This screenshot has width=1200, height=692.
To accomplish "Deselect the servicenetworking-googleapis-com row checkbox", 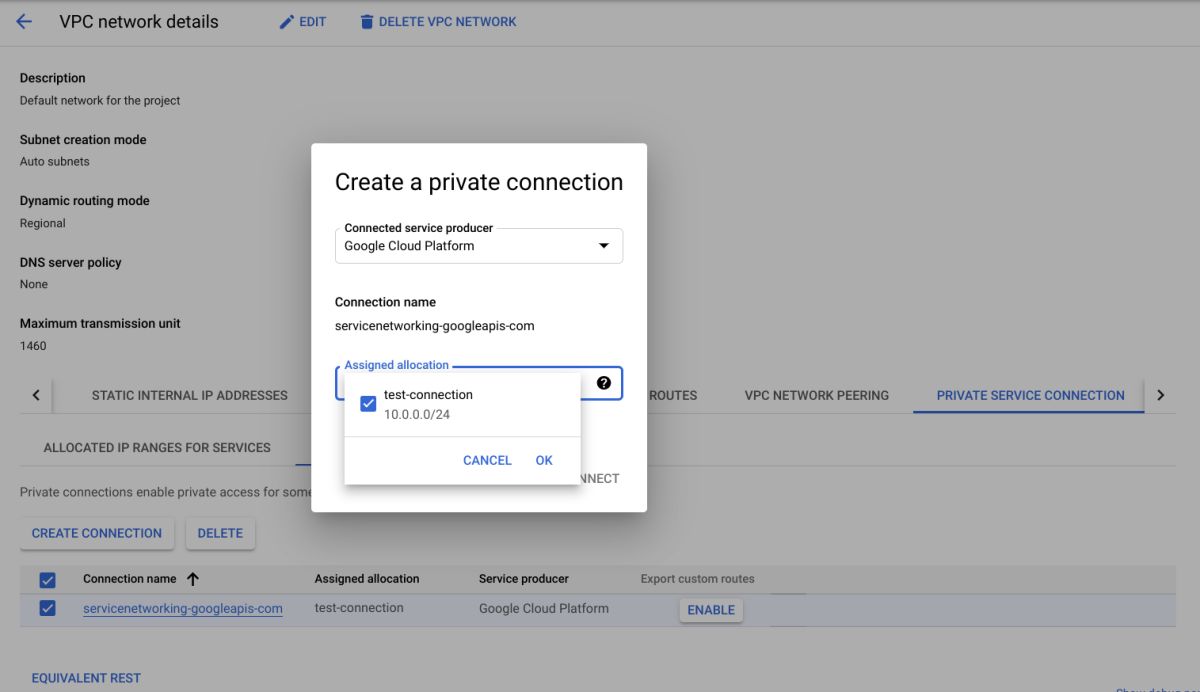I will (47, 608).
